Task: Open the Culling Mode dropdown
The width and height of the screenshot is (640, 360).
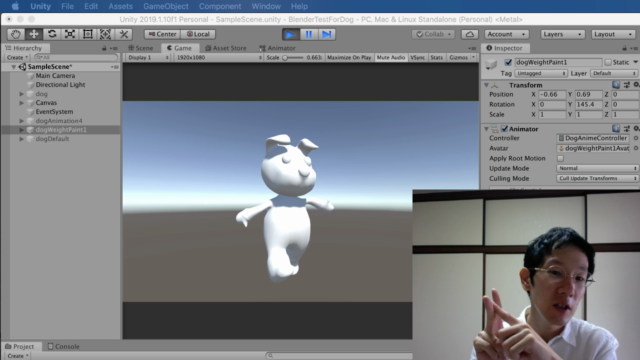Action: point(597,178)
